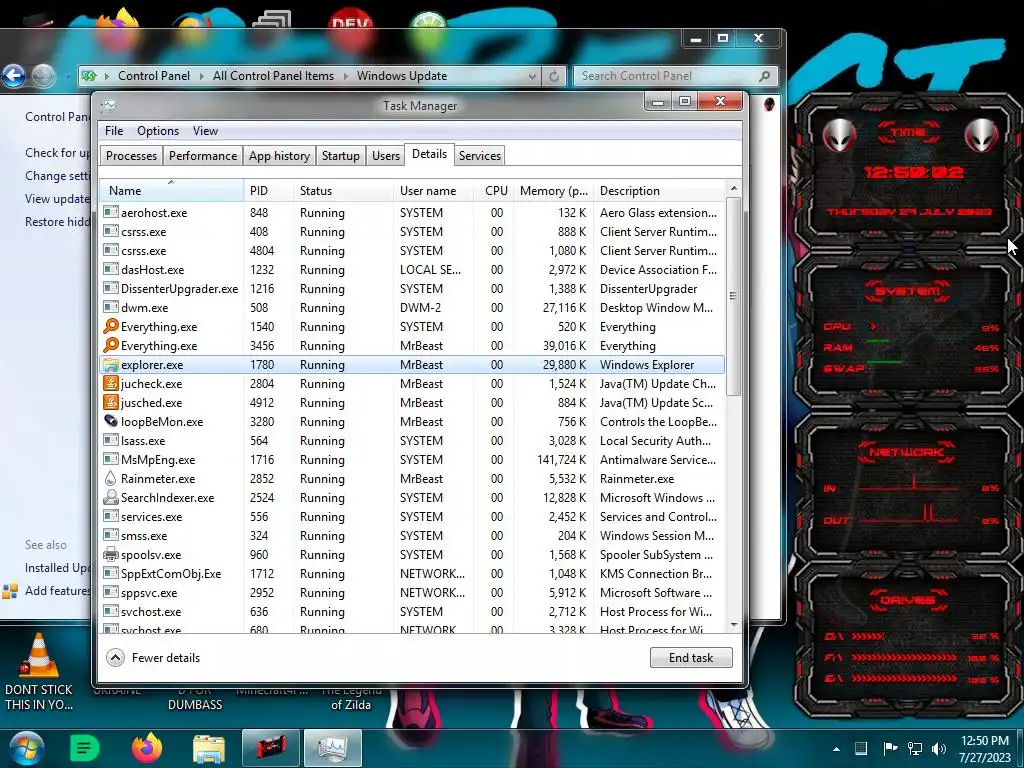Sort by the CPU column header
The height and width of the screenshot is (768, 1024).
(x=494, y=190)
